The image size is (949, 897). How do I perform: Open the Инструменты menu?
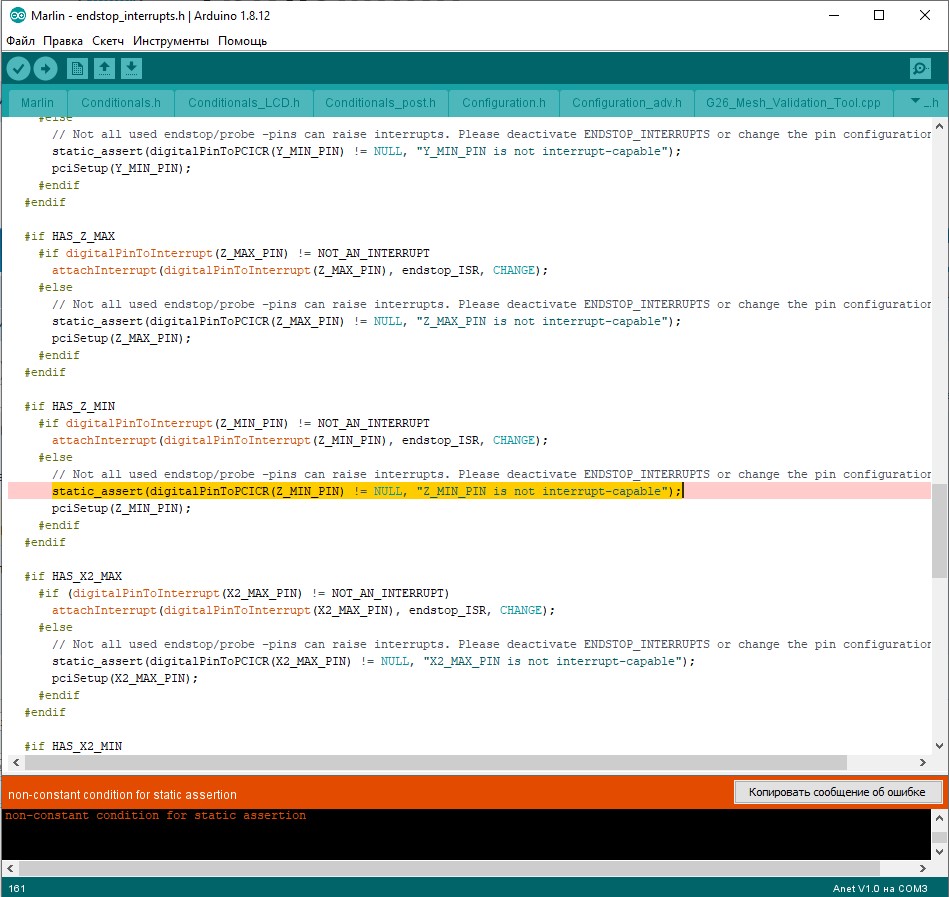pyautogui.click(x=171, y=41)
